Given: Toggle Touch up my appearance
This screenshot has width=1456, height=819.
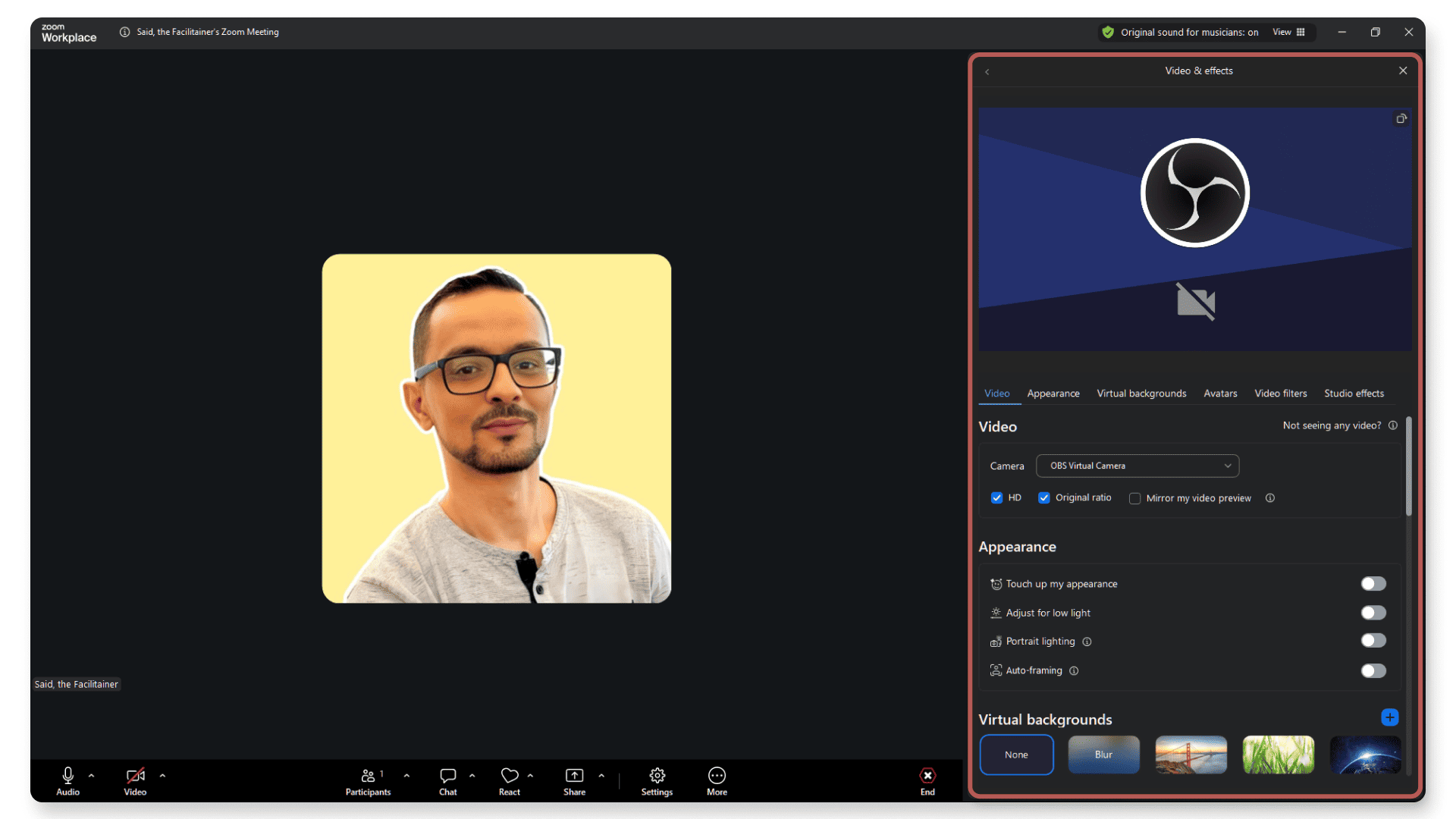Looking at the screenshot, I should [x=1373, y=584].
